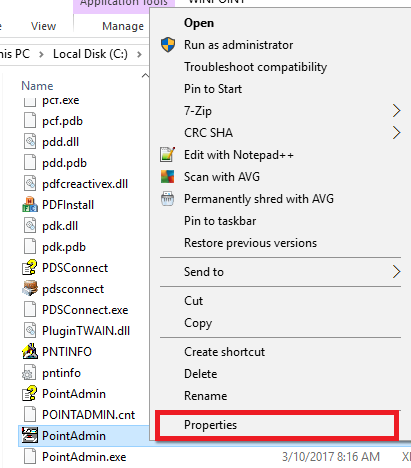The width and height of the screenshot is (411, 468).
Task: Click the Run as administrator shield icon
Action: coord(168,45)
